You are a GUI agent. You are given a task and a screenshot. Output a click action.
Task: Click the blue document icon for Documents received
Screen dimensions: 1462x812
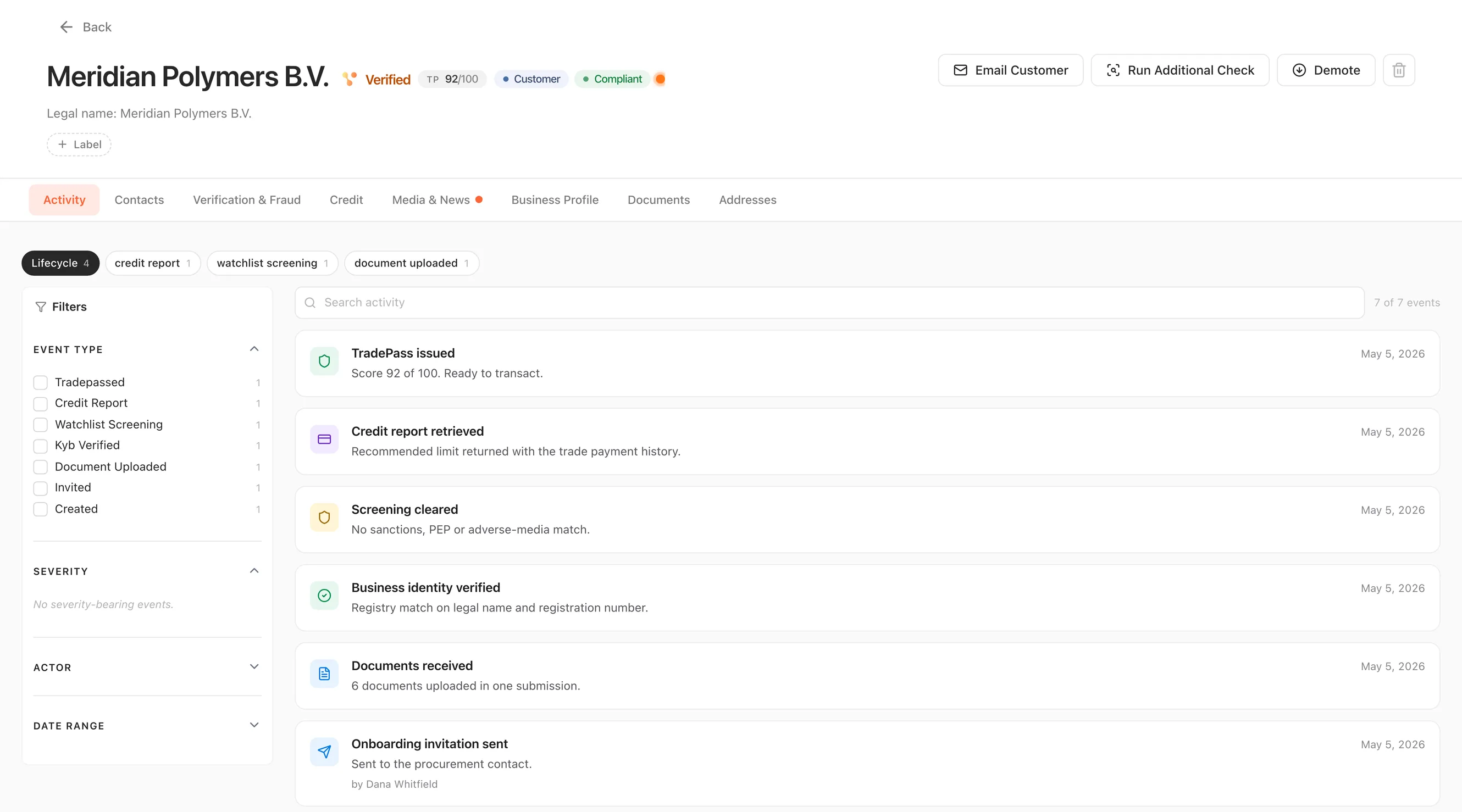tap(324, 674)
